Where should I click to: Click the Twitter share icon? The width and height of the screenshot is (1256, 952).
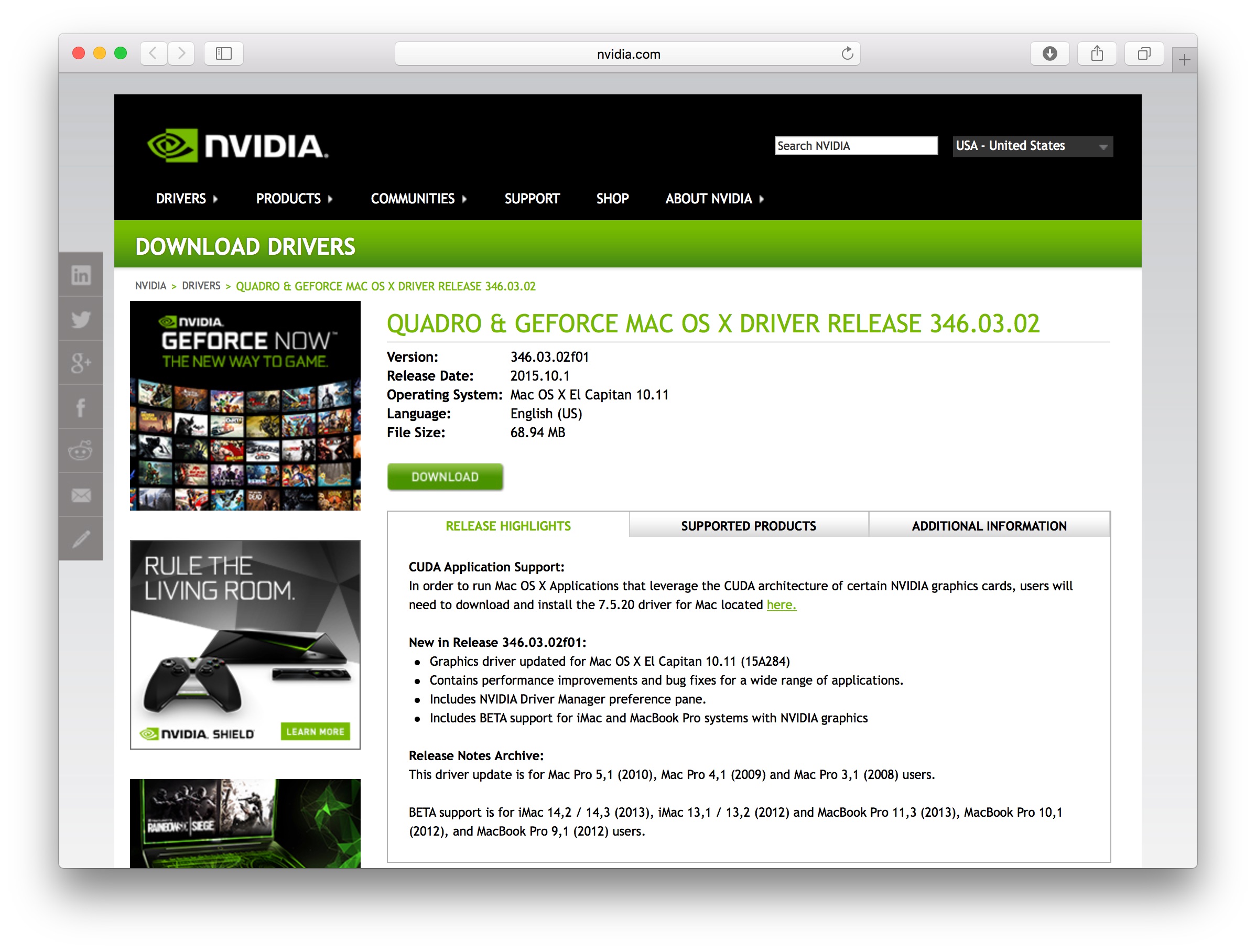pyautogui.click(x=81, y=319)
